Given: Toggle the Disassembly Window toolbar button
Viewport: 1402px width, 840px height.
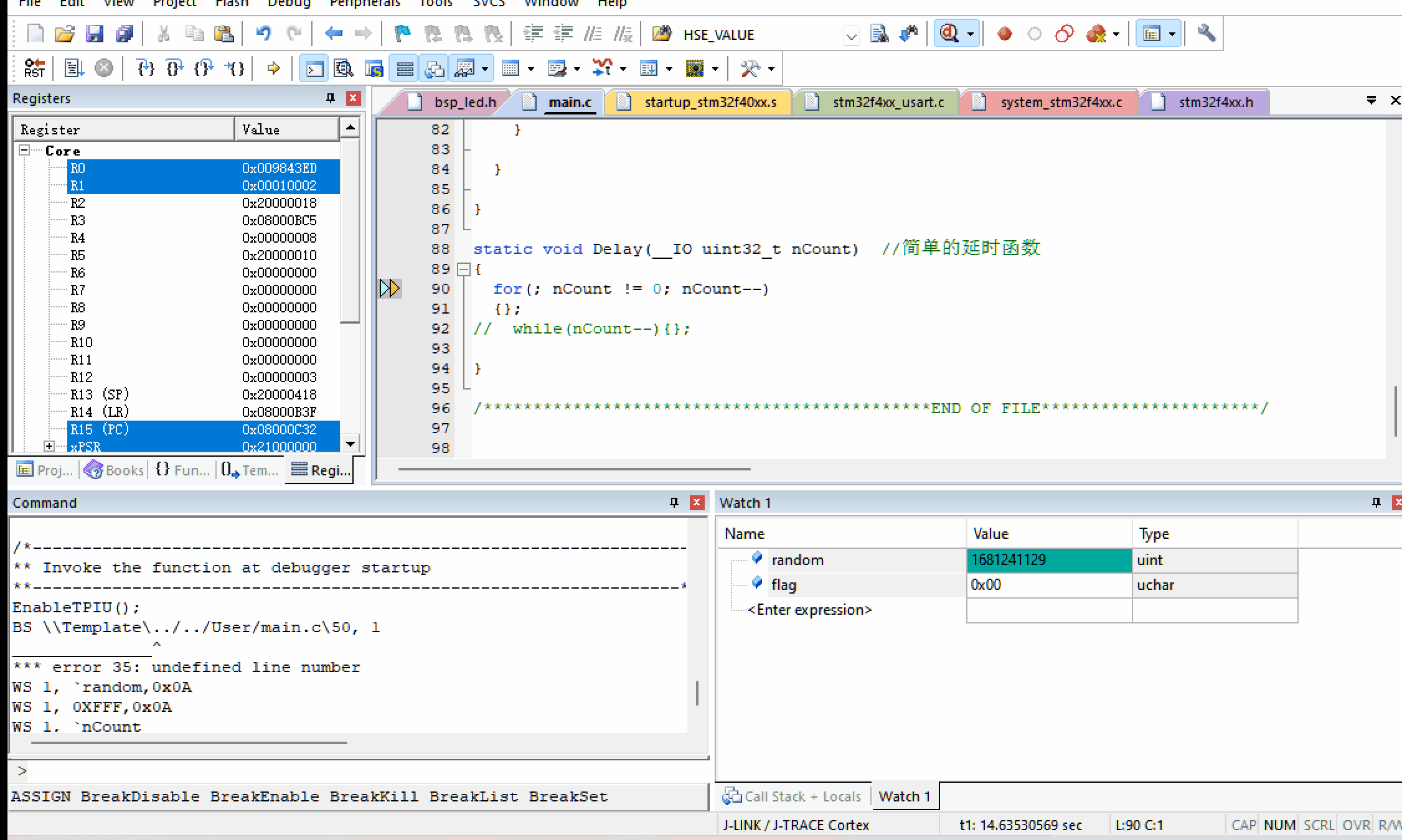Looking at the screenshot, I should (344, 68).
